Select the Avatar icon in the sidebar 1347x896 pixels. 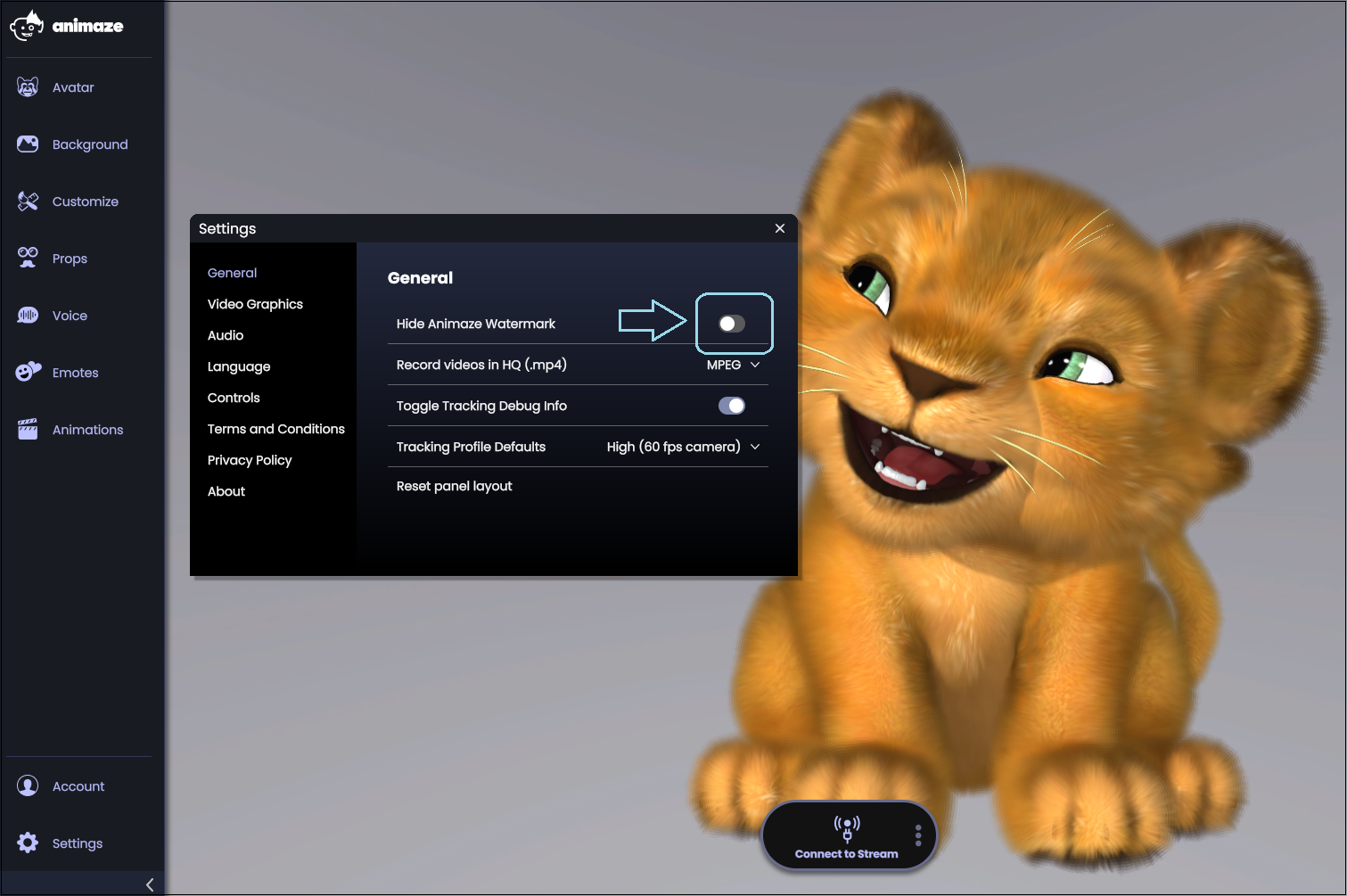tap(28, 86)
